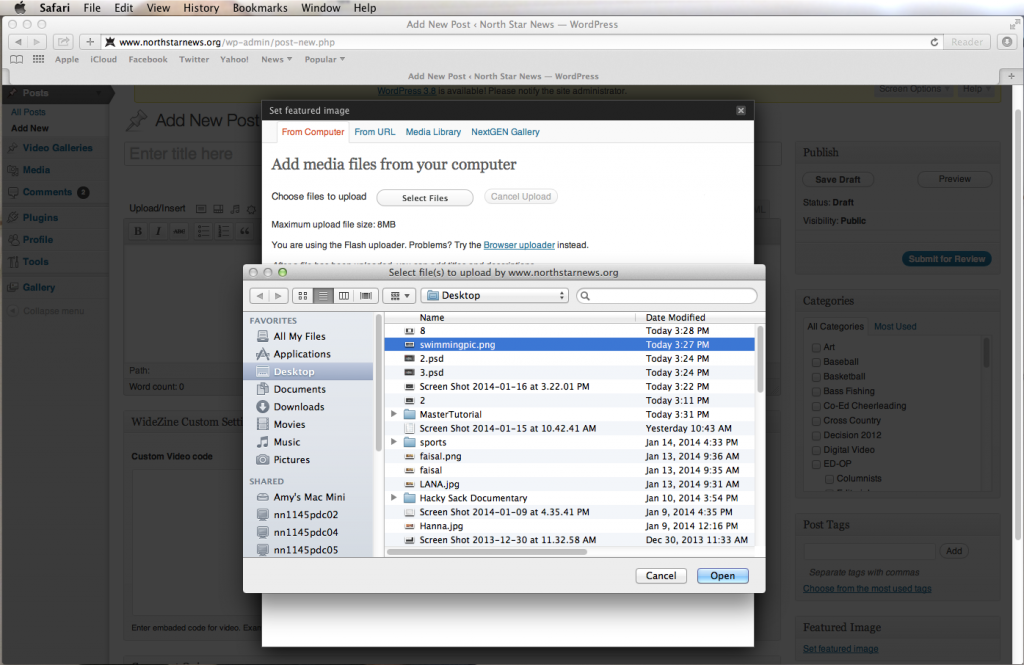
Task: Click Safari's back page arrow
Action: 18,42
